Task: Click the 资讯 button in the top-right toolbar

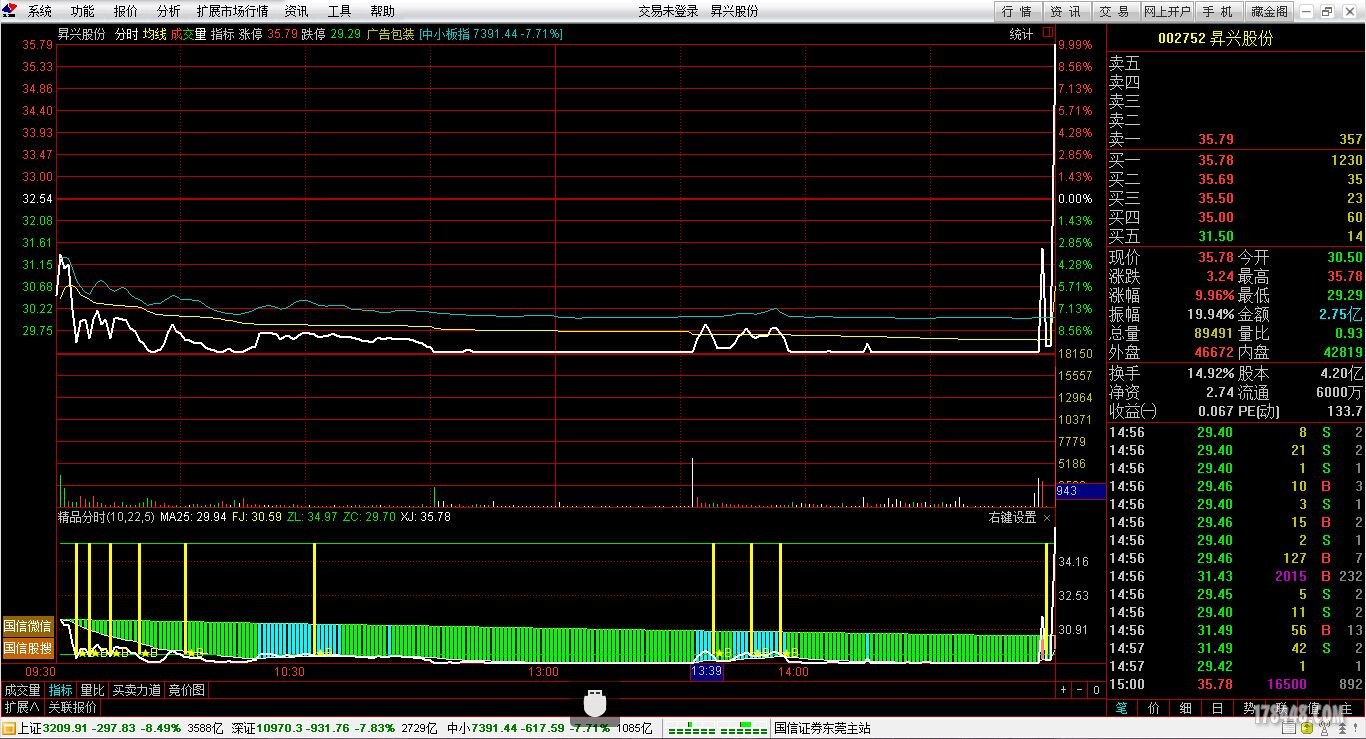Action: [x=1065, y=11]
